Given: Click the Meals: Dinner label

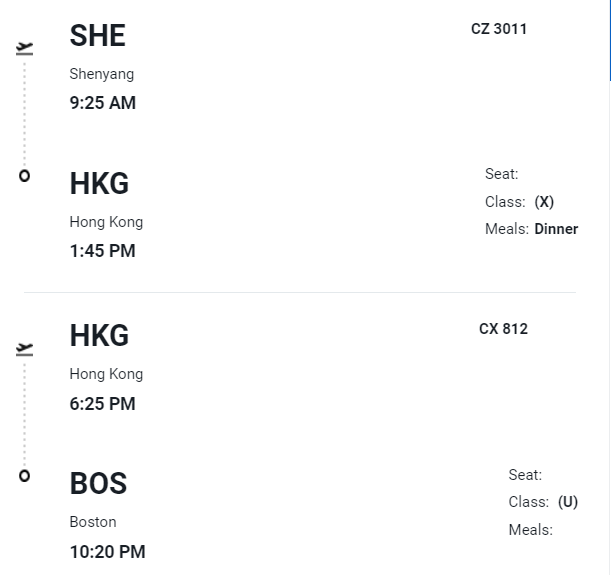Looking at the screenshot, I should (x=531, y=229).
